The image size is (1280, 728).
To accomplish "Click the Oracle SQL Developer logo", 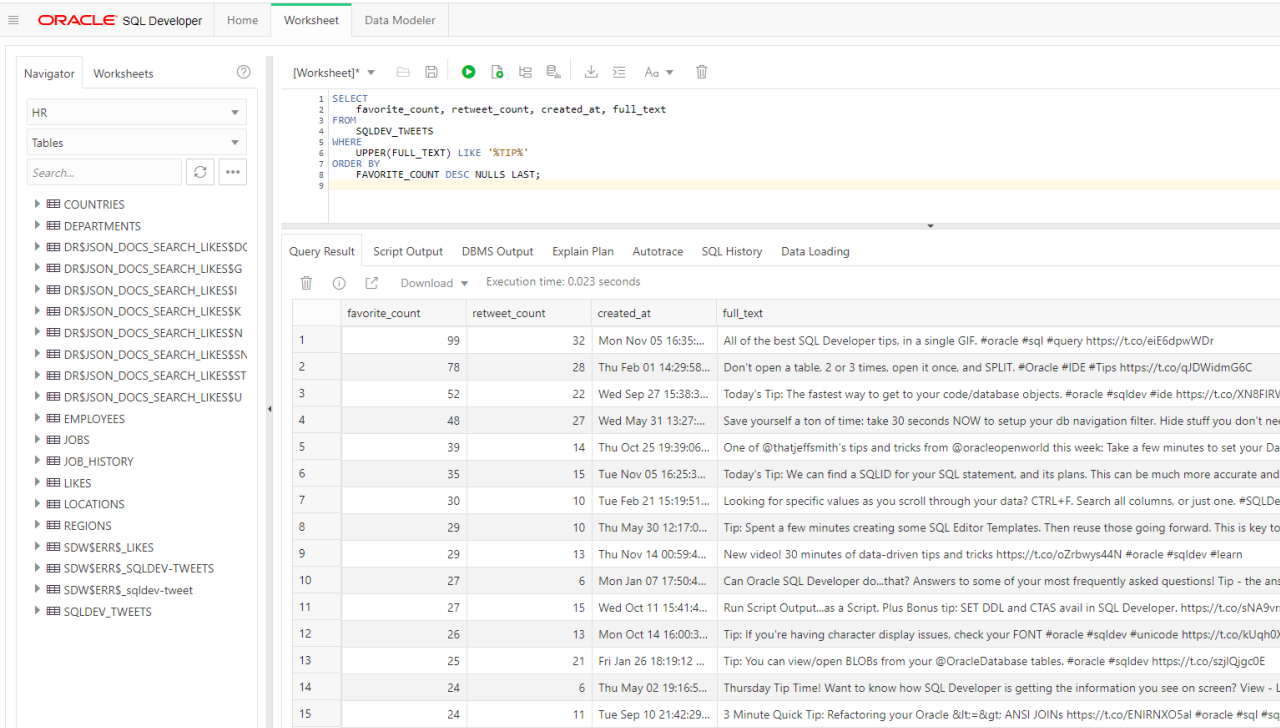I will tap(120, 20).
